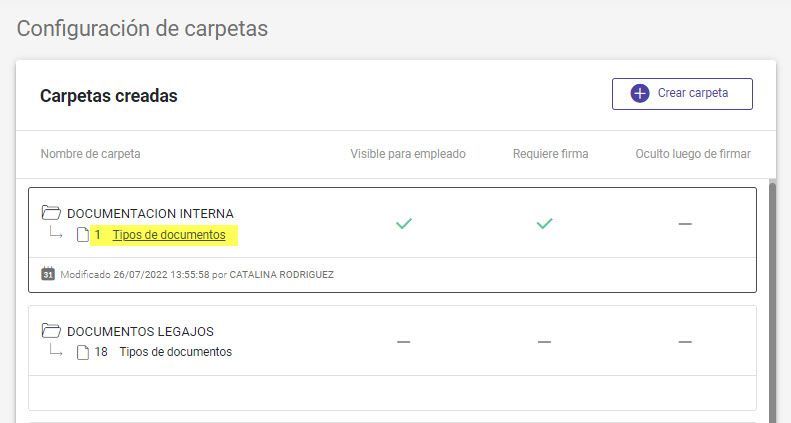The image size is (791, 423).
Task: Open the DOCUMENTOS LEGAJOS folder icon
Action: [51, 331]
